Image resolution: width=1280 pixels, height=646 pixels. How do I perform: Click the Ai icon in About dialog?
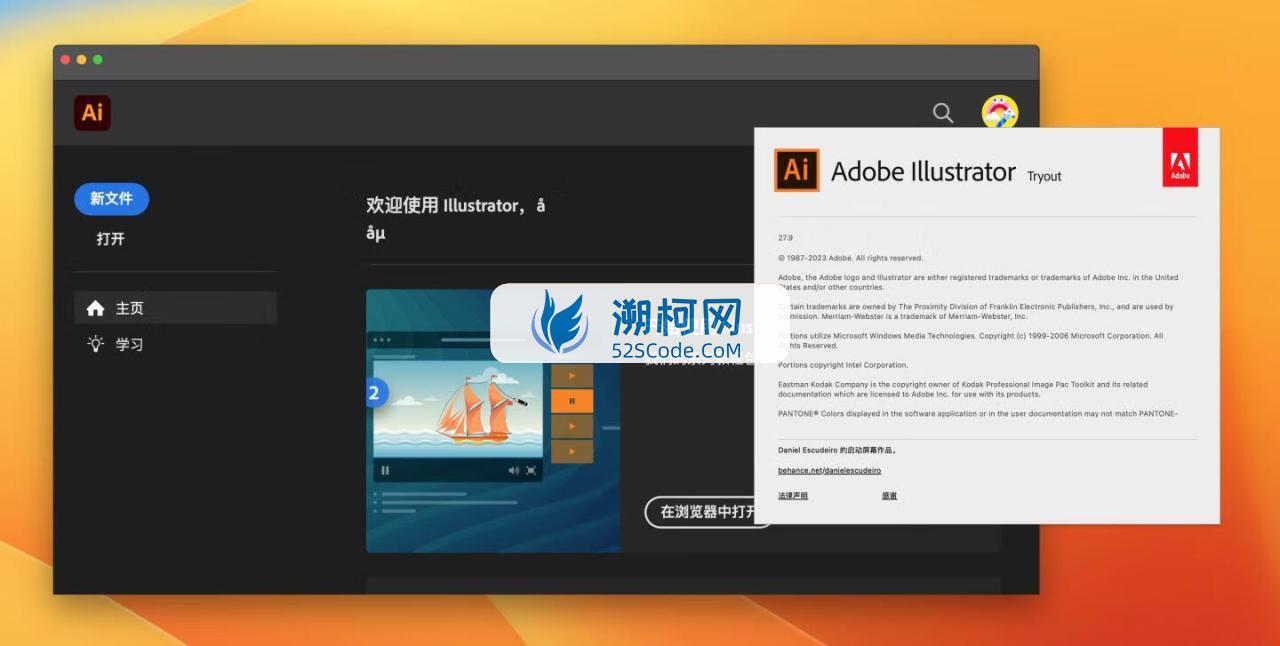pos(796,170)
